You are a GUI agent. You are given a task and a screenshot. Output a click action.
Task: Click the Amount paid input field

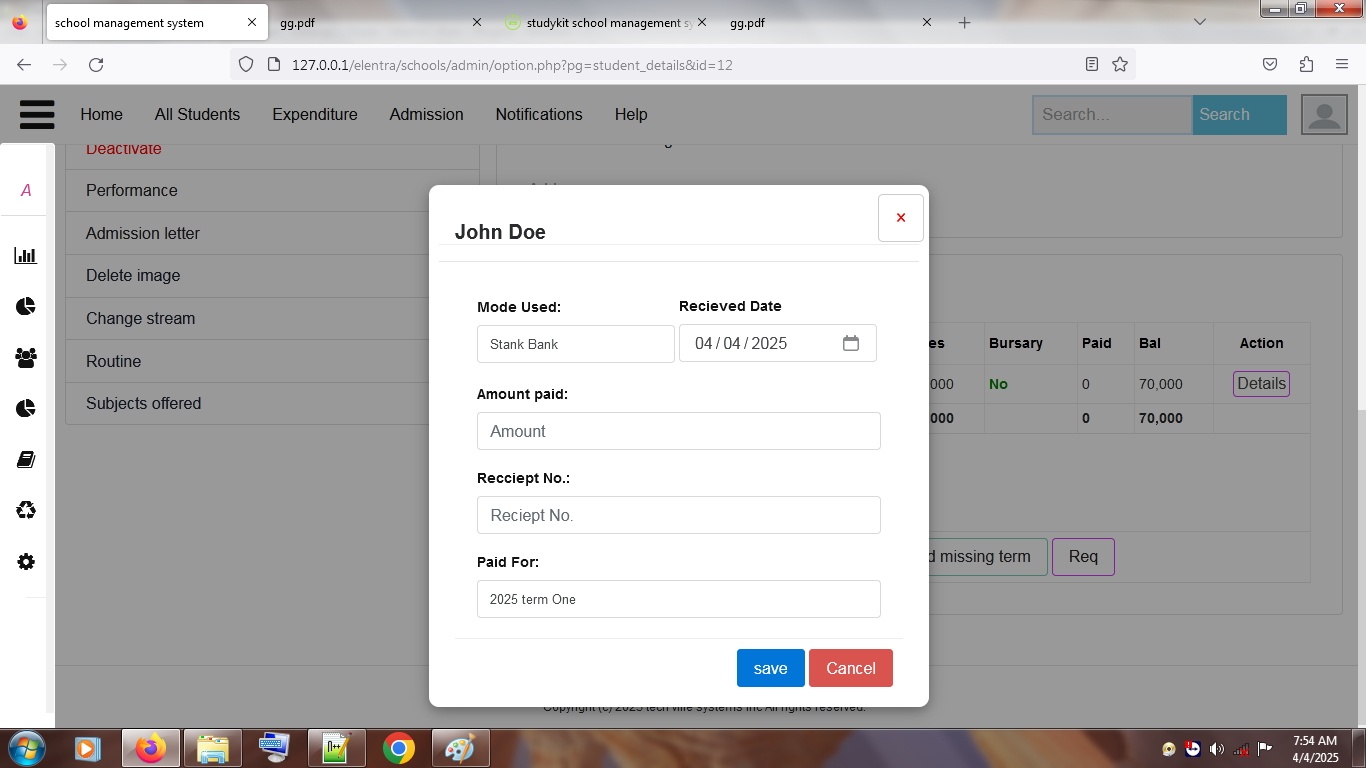click(678, 431)
